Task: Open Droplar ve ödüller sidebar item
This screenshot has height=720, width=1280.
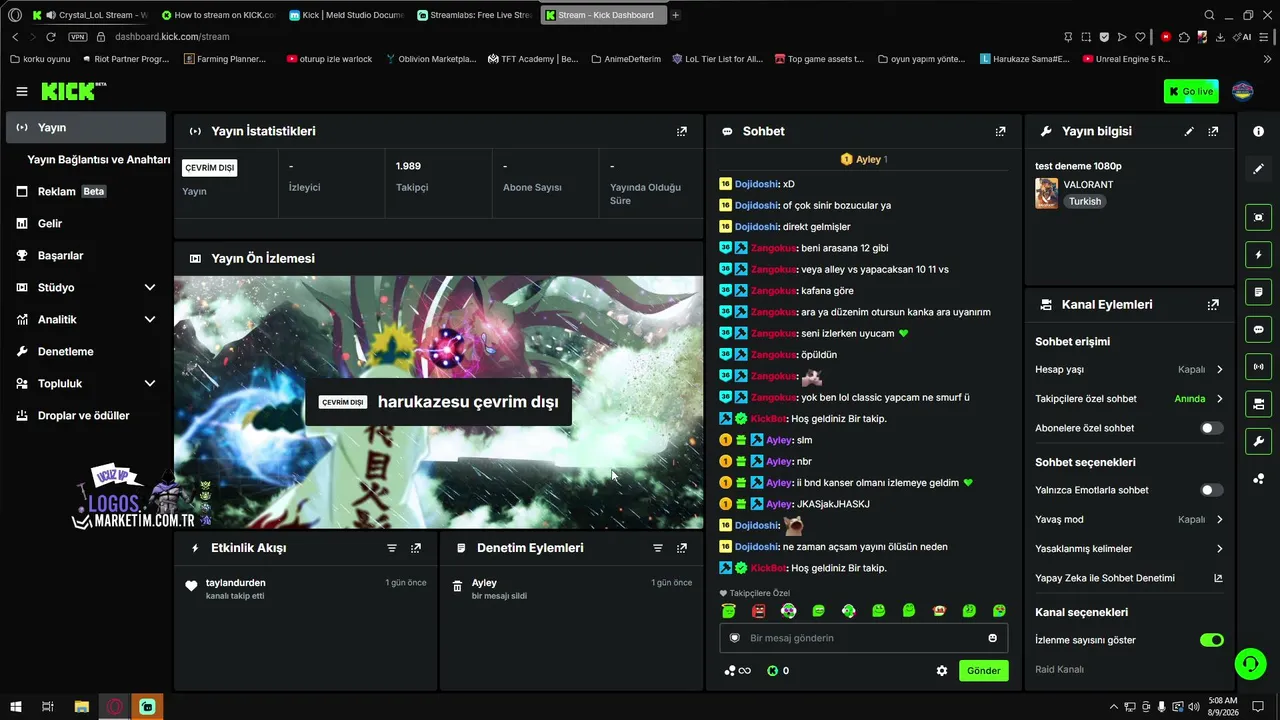Action: pos(86,416)
